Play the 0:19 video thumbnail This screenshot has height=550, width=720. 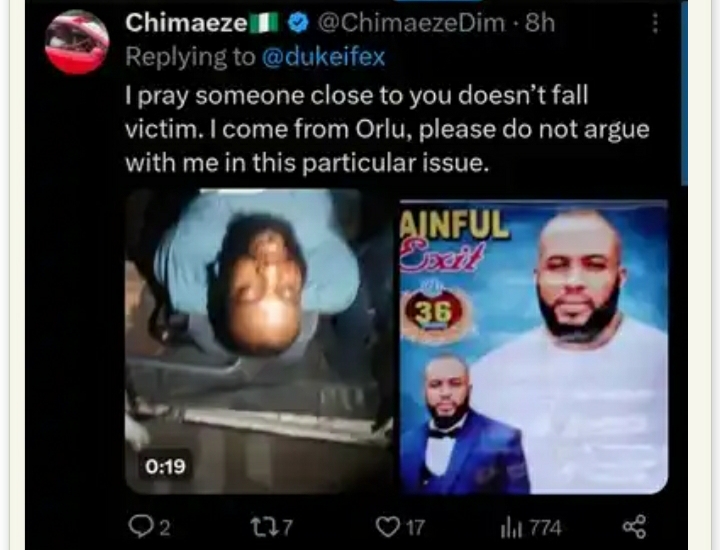pyautogui.click(x=259, y=342)
